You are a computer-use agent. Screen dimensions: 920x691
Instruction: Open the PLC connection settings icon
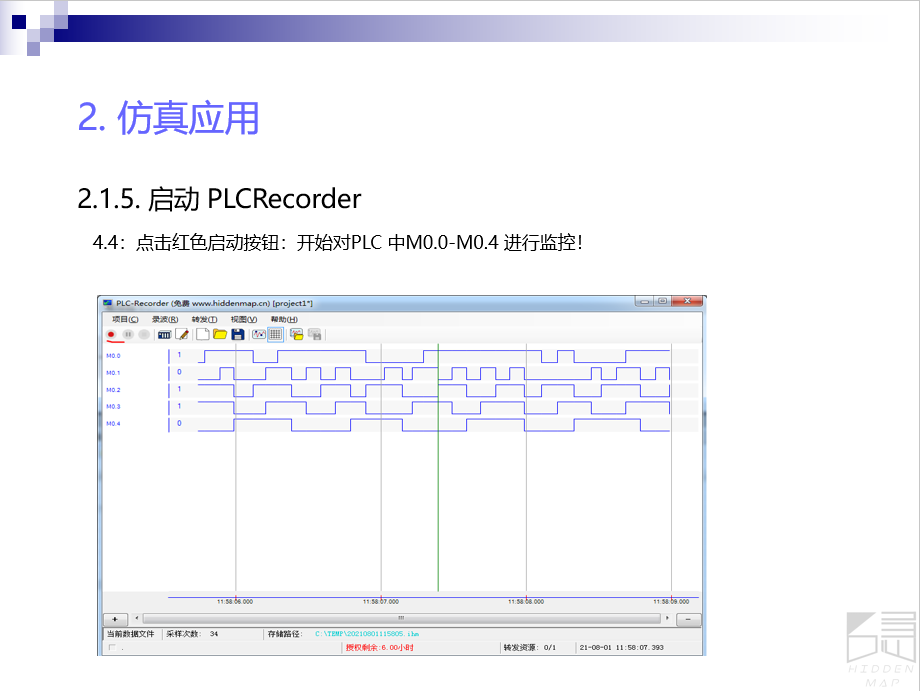[165, 334]
